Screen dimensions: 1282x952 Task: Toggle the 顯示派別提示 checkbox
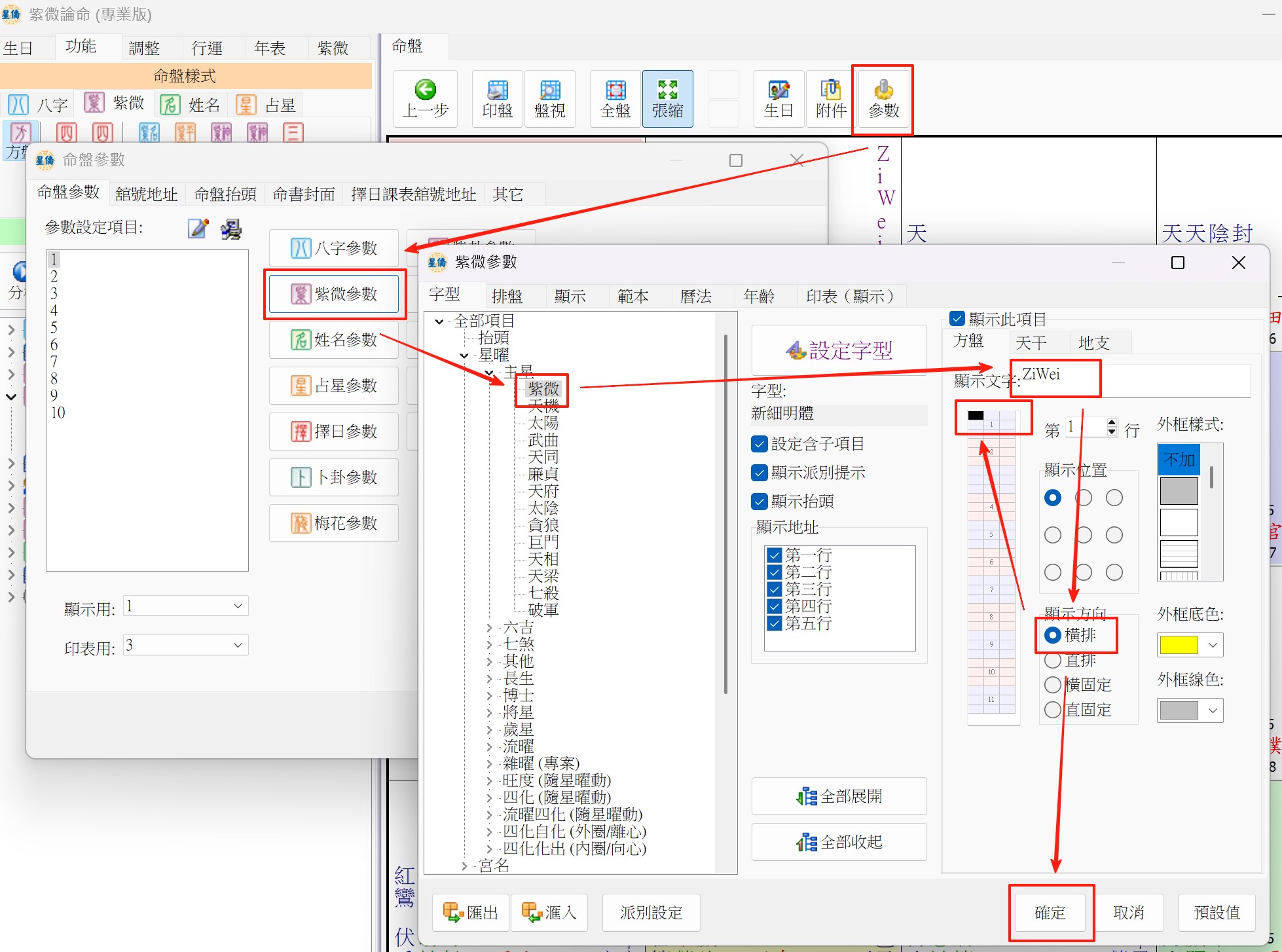[760, 473]
